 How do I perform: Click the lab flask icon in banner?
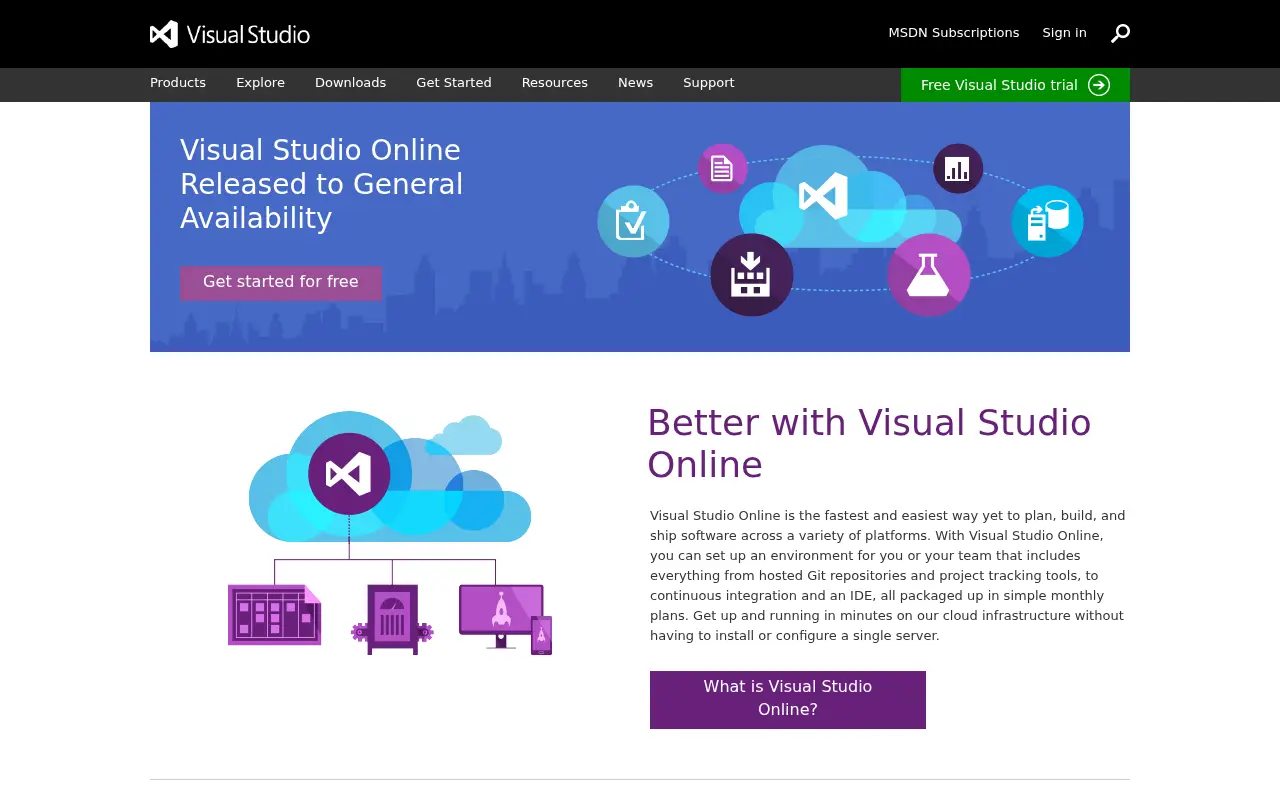[929, 275]
